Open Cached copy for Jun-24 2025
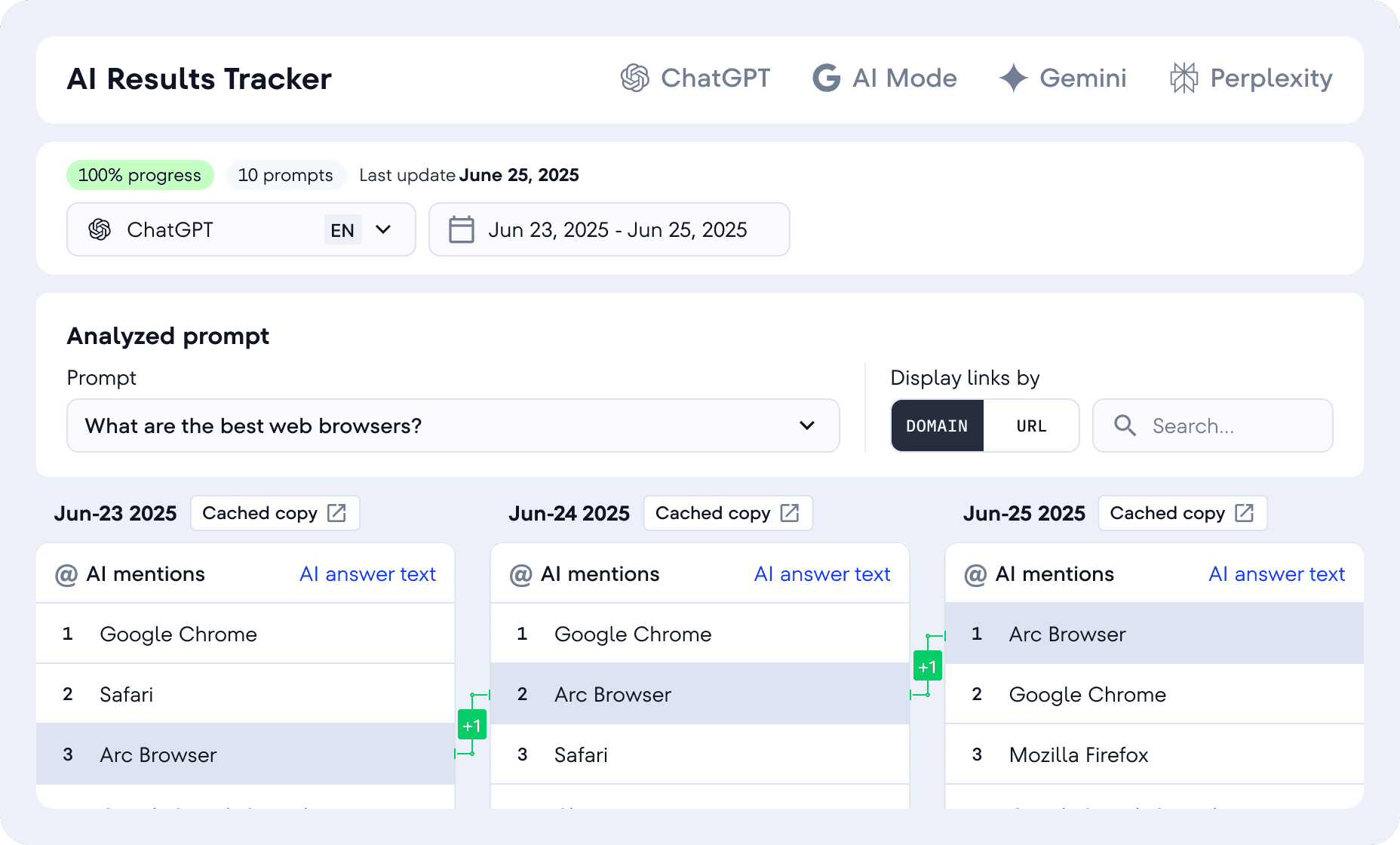Viewport: 1400px width, 845px height. point(728,513)
